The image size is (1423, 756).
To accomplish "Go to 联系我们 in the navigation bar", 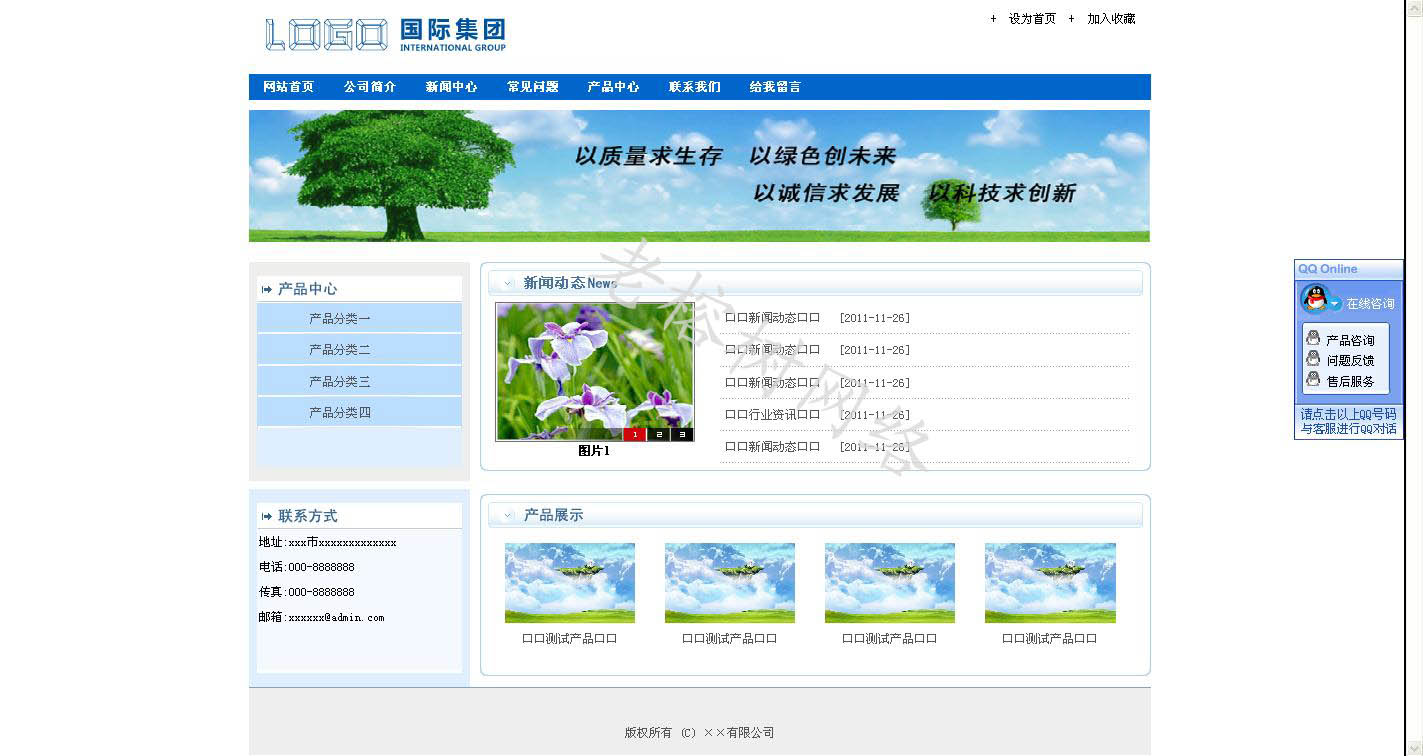I will coord(694,87).
